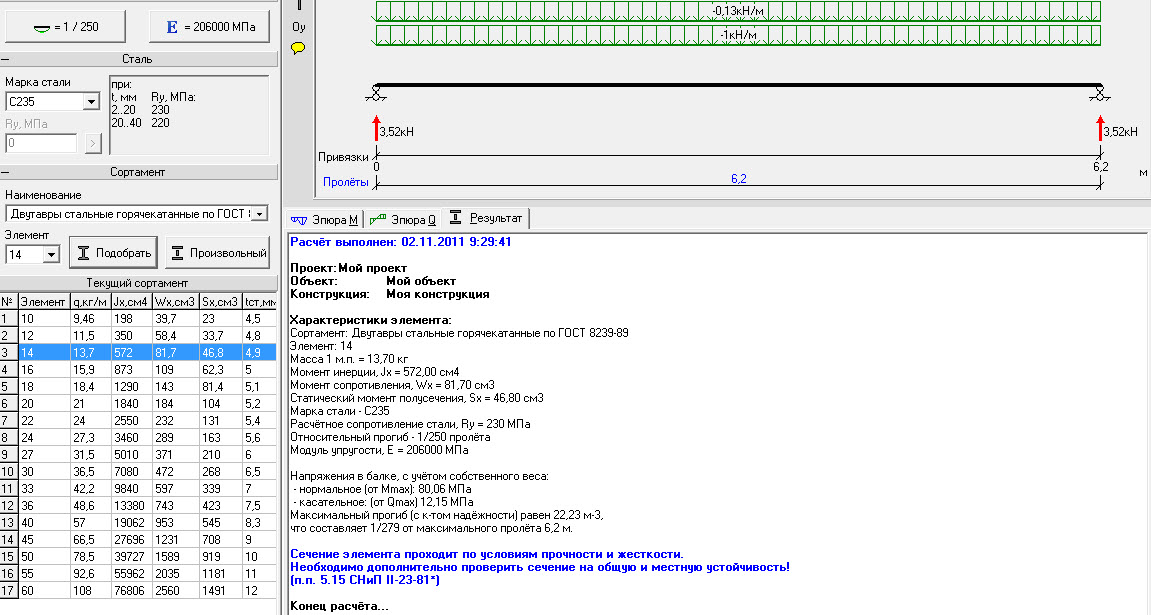Click the tст,мм column header

[x=260, y=302]
